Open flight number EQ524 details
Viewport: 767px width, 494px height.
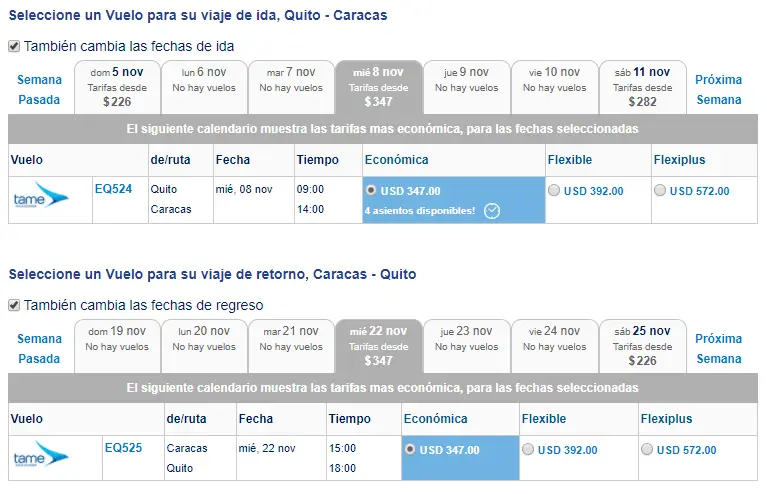coord(112,187)
